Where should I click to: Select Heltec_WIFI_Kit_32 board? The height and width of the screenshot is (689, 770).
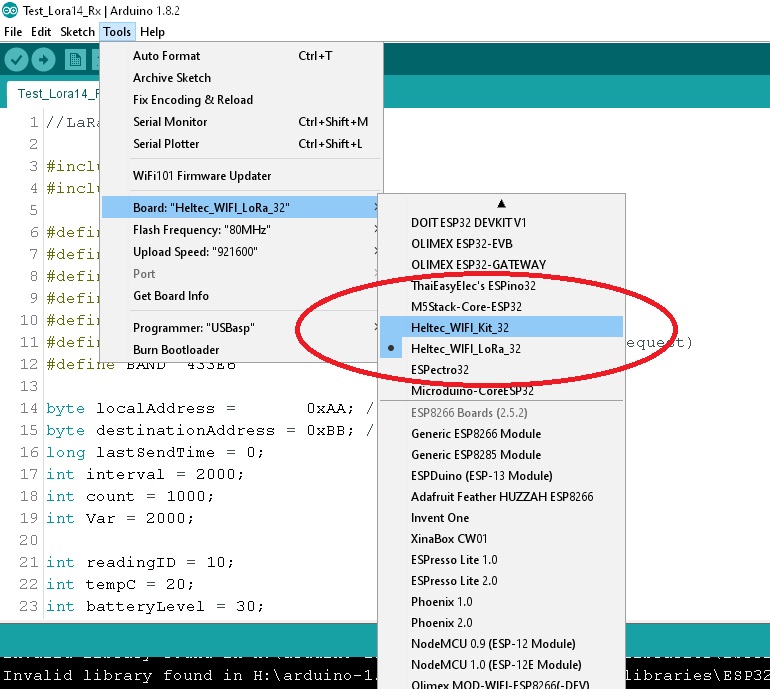[x=501, y=328]
